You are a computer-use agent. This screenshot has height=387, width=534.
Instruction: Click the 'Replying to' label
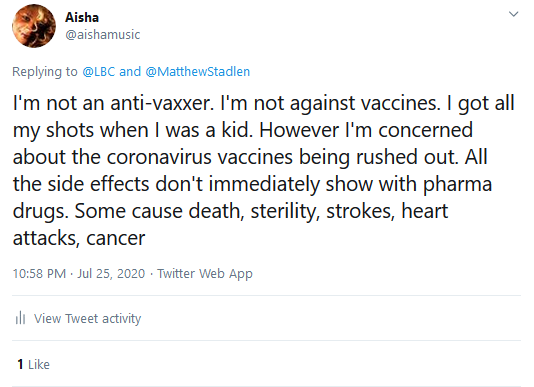click(x=45, y=72)
